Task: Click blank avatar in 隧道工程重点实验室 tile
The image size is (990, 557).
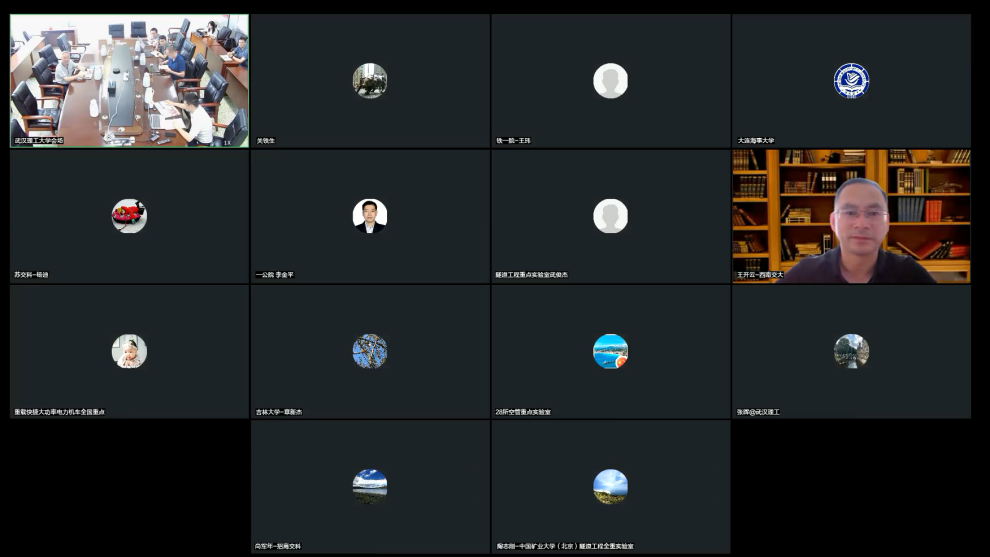Action: 610,216
